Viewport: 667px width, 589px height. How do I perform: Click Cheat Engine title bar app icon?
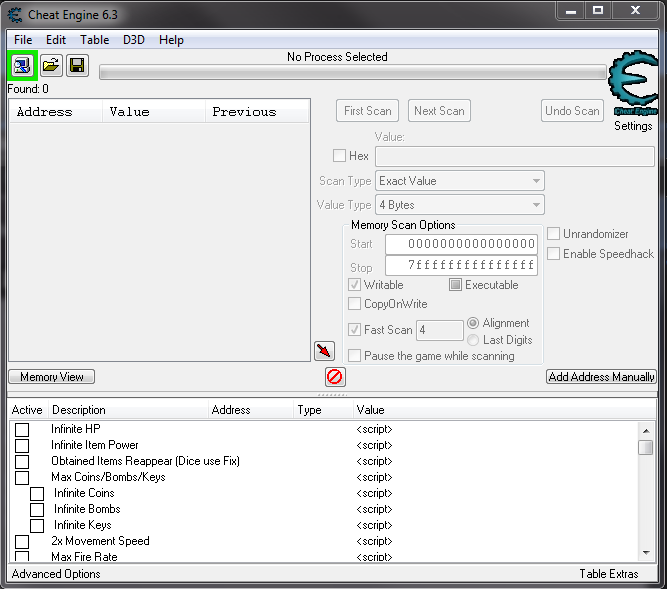click(15, 15)
